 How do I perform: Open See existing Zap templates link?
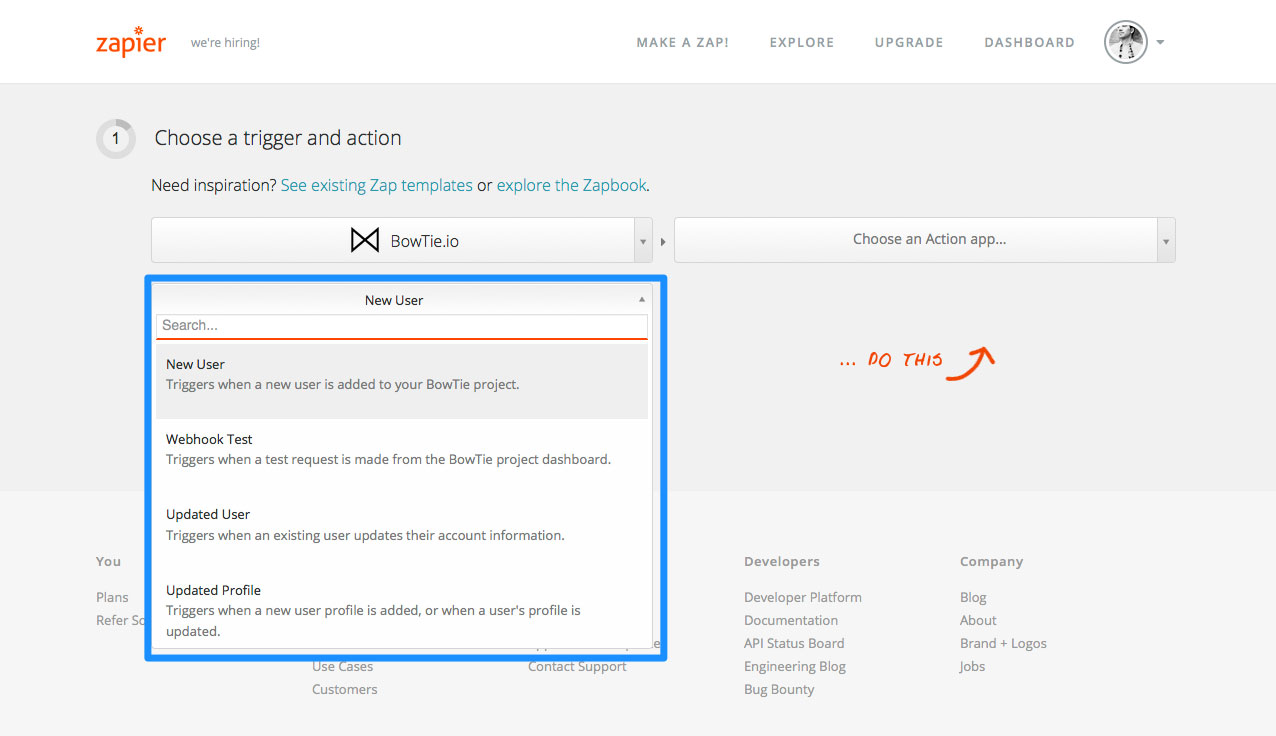(377, 185)
